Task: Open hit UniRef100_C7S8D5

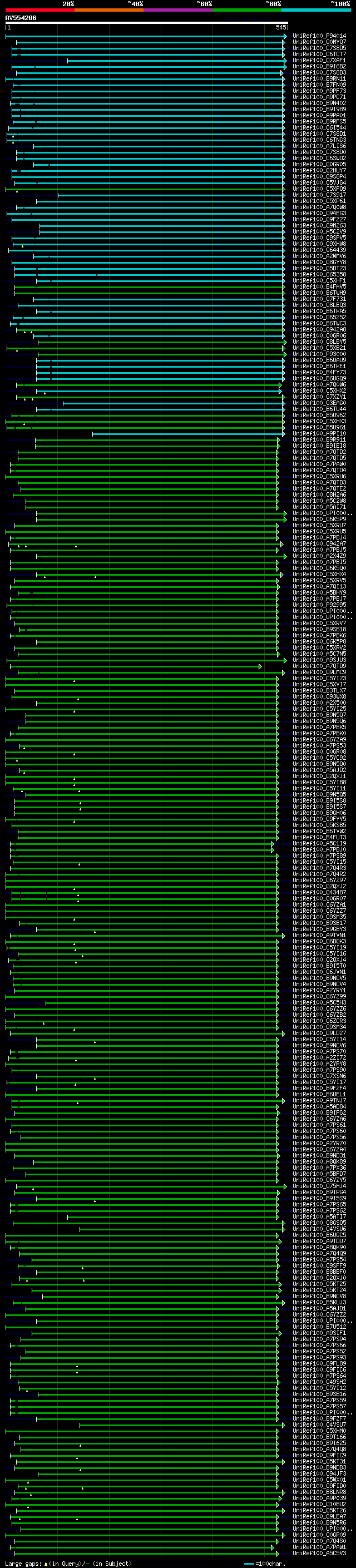Action: (319, 48)
